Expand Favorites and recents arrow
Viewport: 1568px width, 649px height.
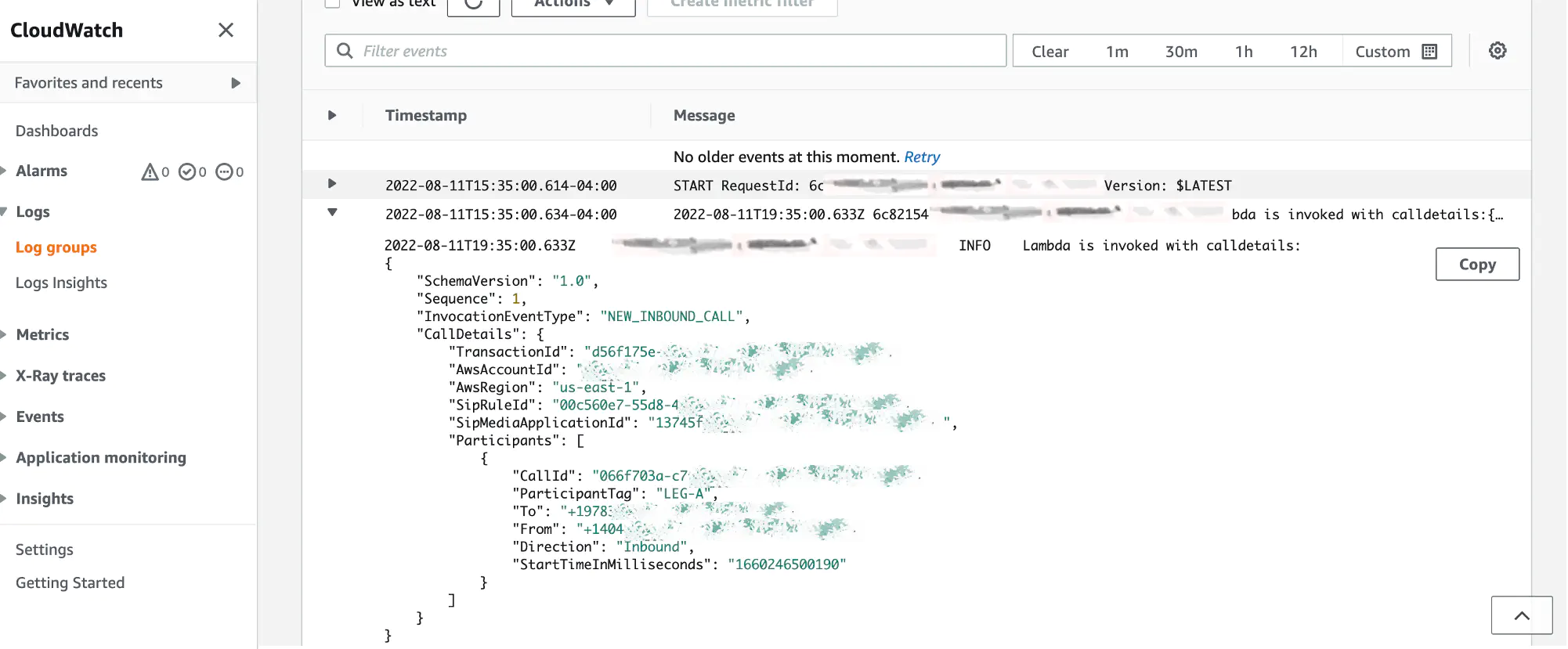point(236,83)
